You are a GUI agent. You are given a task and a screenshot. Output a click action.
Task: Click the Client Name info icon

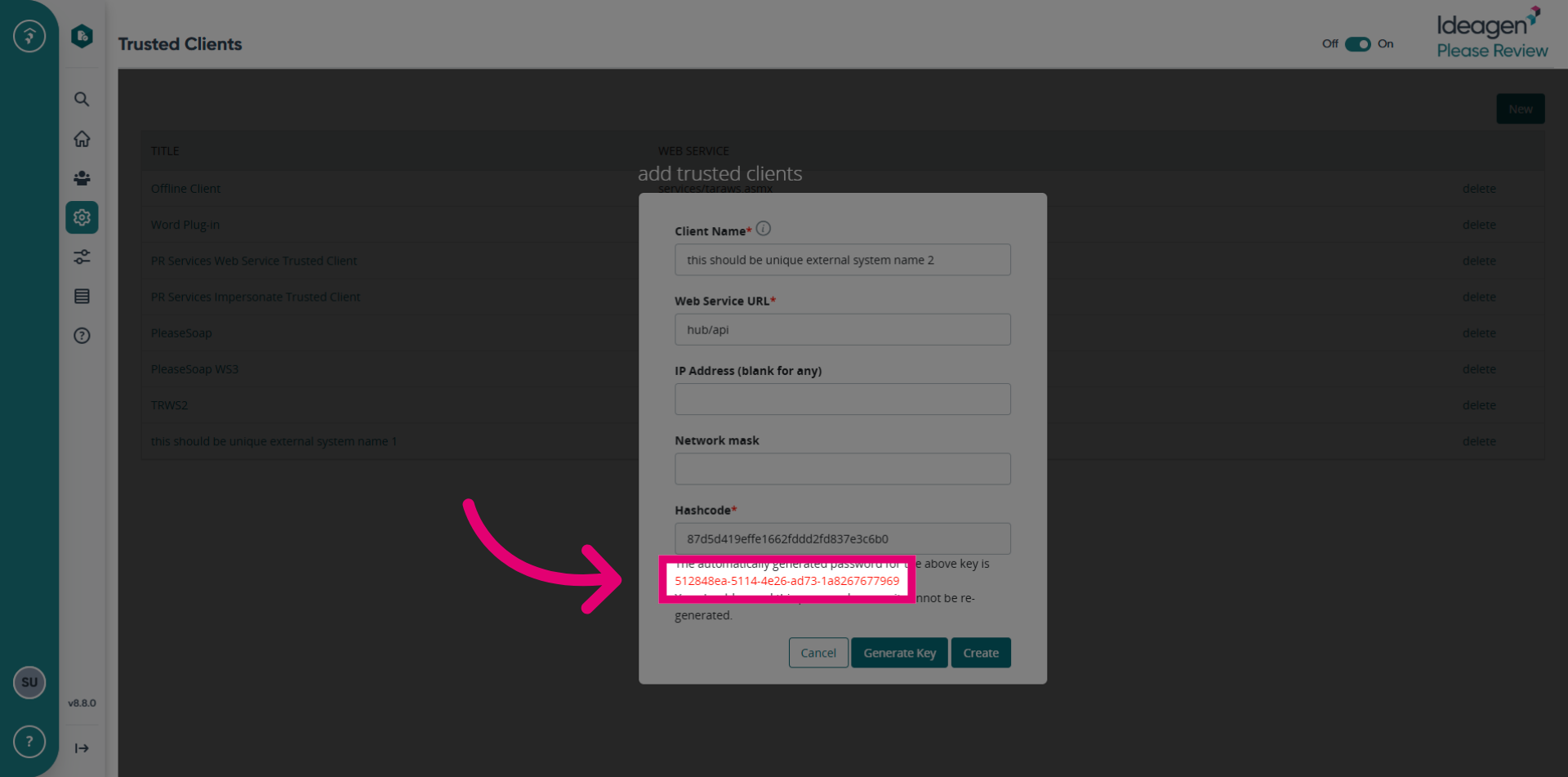763,229
